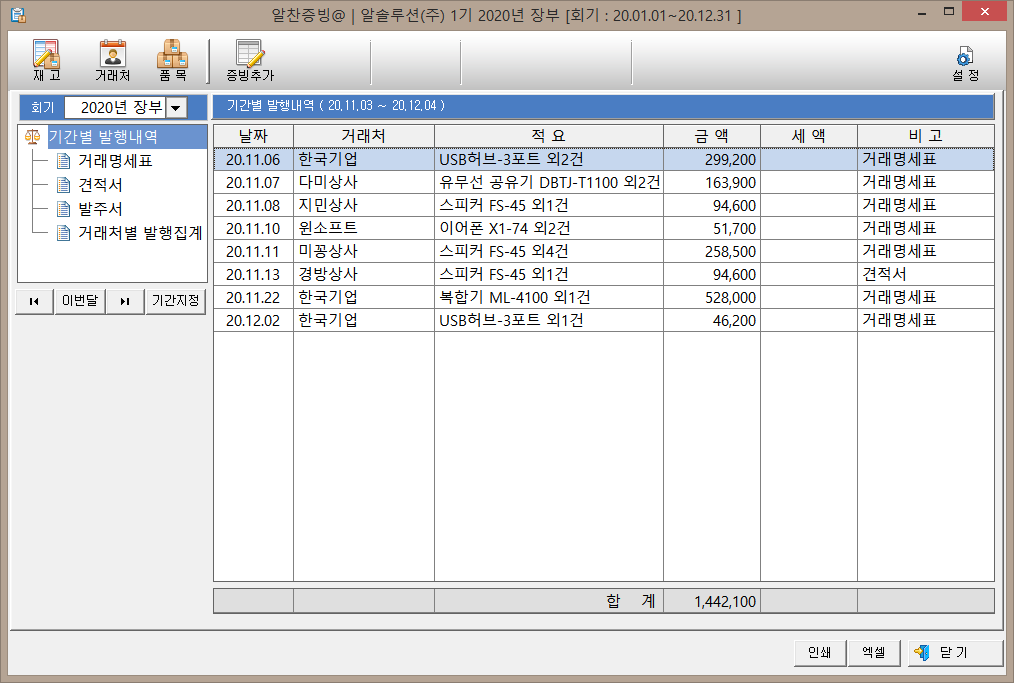Click the 견적서 remark cell in the 20.11.13 row
1014x683 pixels.
[925, 274]
